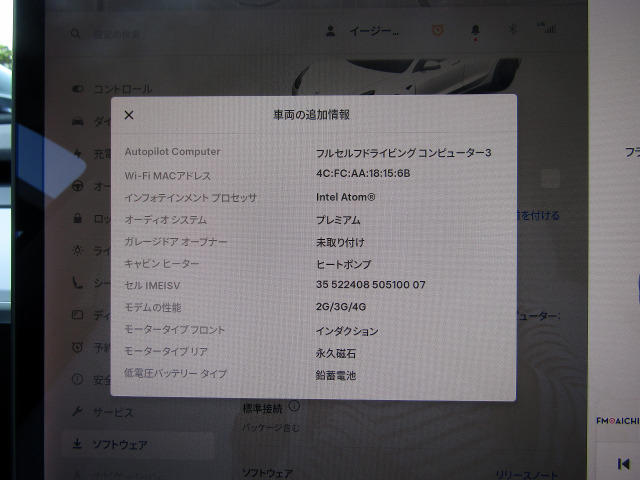Click the Intel Atom value
The image size is (640, 480).
click(x=345, y=197)
